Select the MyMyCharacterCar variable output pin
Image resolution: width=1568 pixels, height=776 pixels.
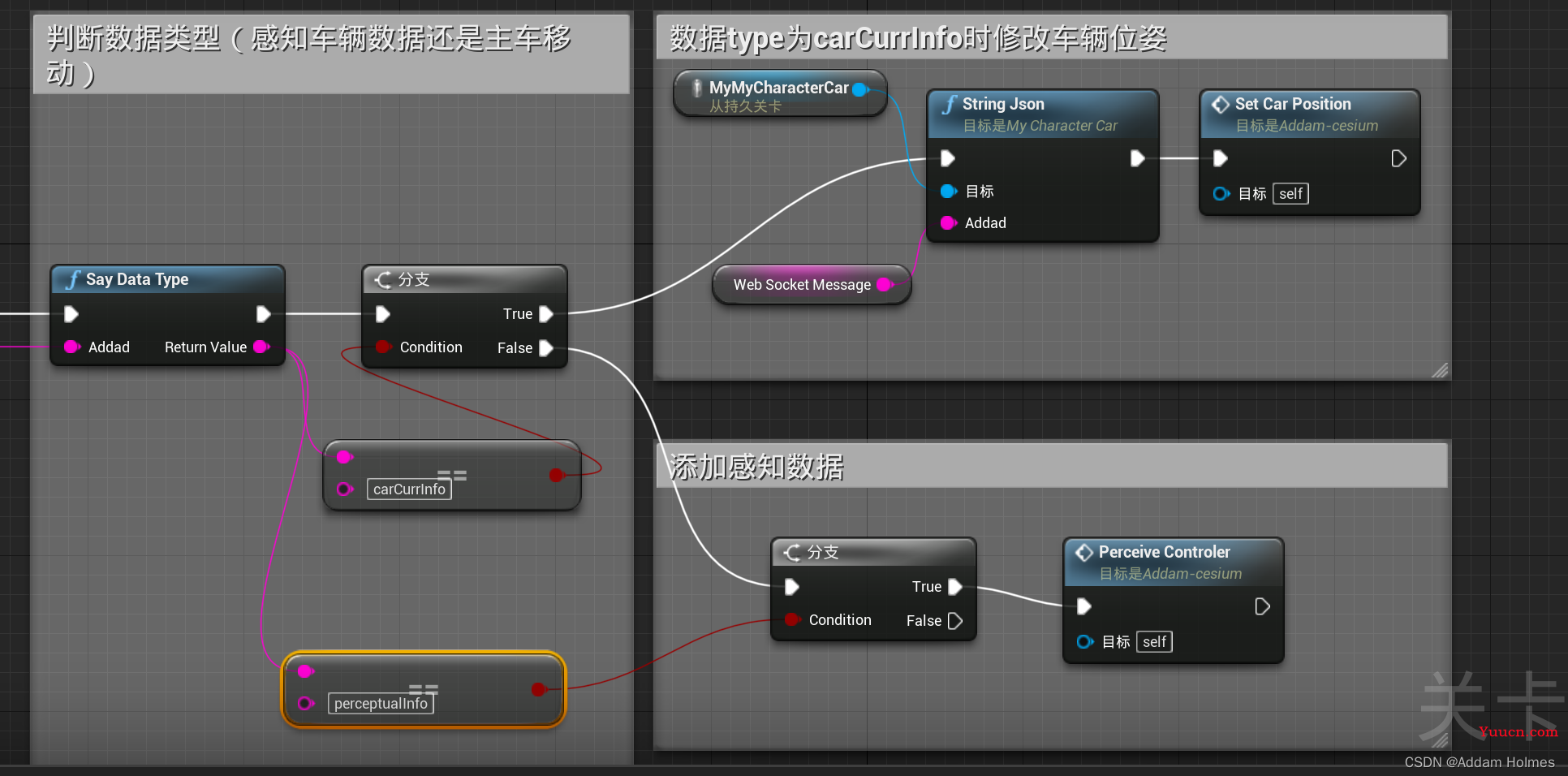pyautogui.click(x=860, y=89)
